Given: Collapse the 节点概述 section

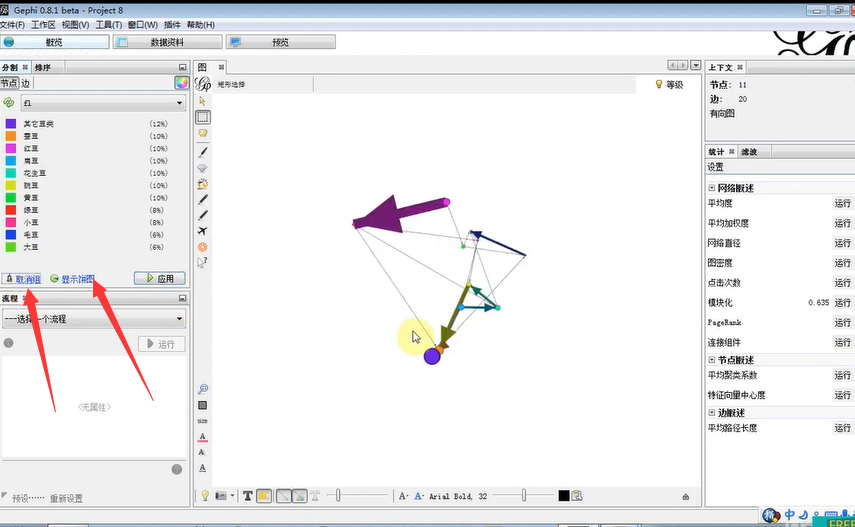Looking at the screenshot, I should (x=712, y=360).
